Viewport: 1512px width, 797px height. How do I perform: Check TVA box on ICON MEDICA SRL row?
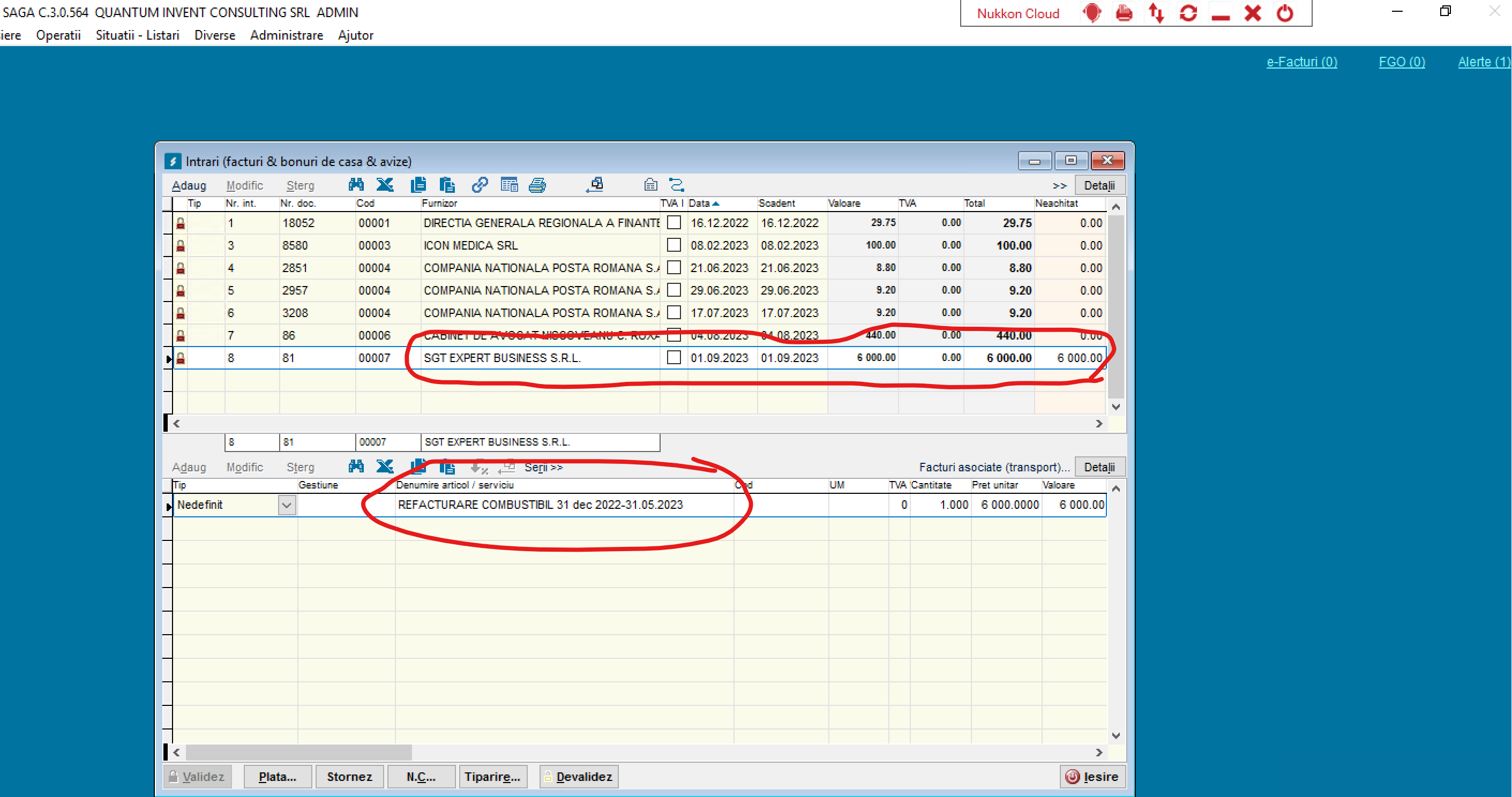point(674,245)
